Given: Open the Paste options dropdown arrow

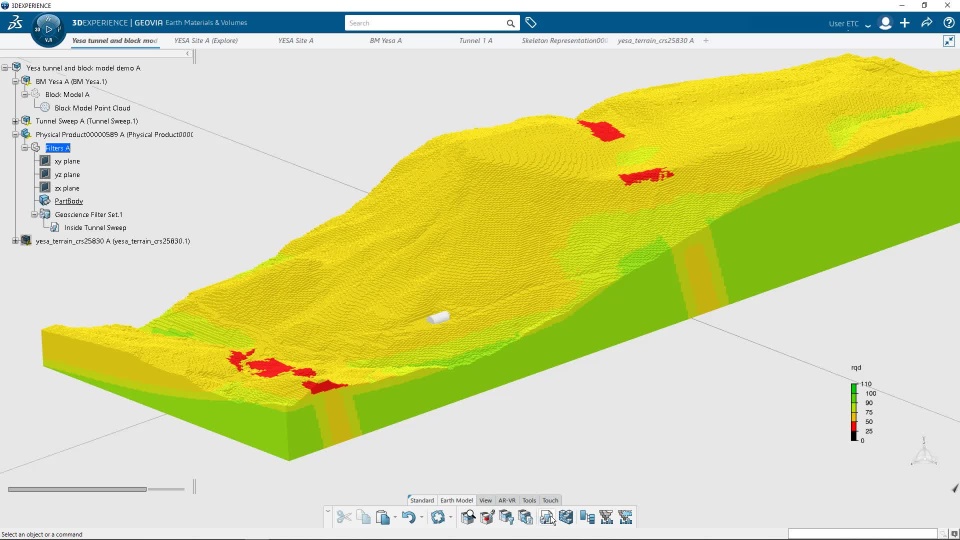Looking at the screenshot, I should [x=395, y=518].
